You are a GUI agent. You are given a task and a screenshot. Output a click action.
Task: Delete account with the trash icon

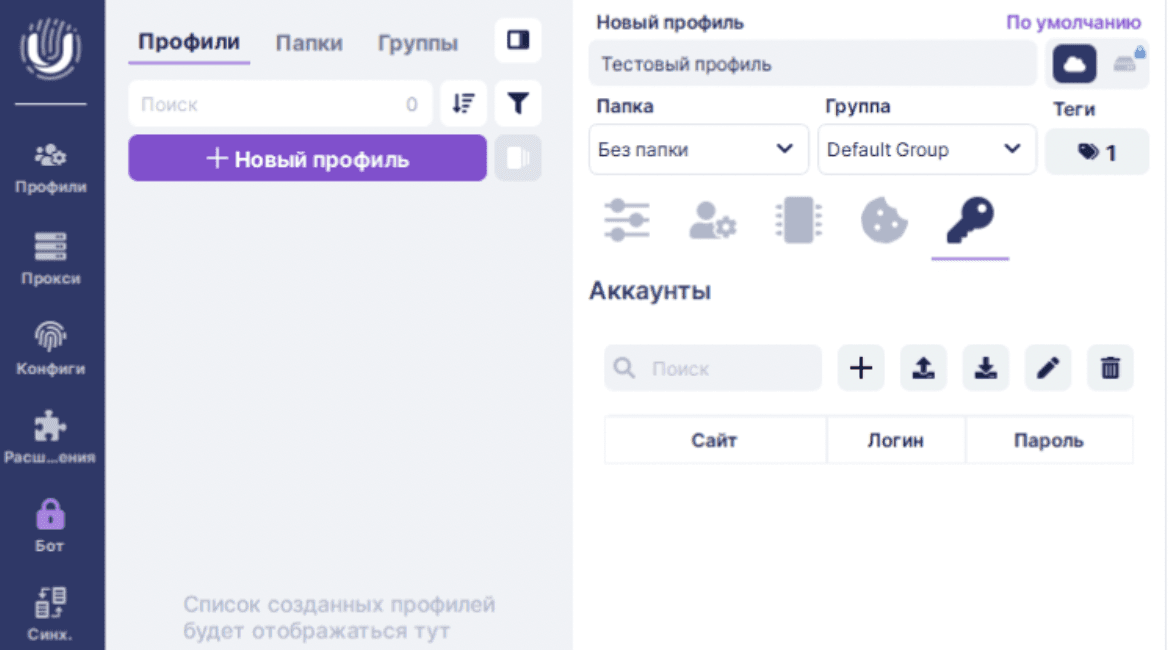coord(1110,368)
